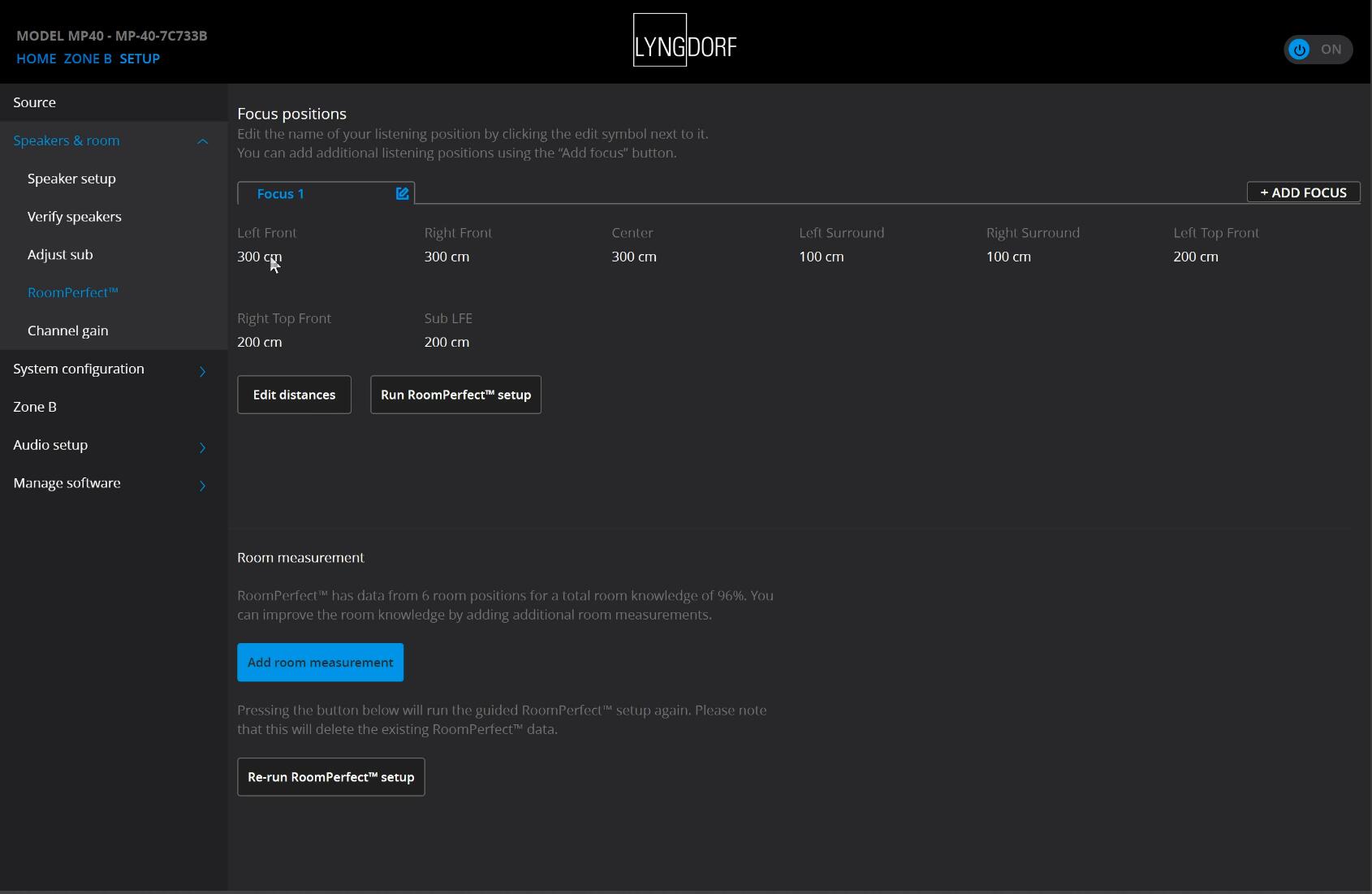Click the Edit distances button
Viewport: 1372px width, 894px height.
pos(294,395)
